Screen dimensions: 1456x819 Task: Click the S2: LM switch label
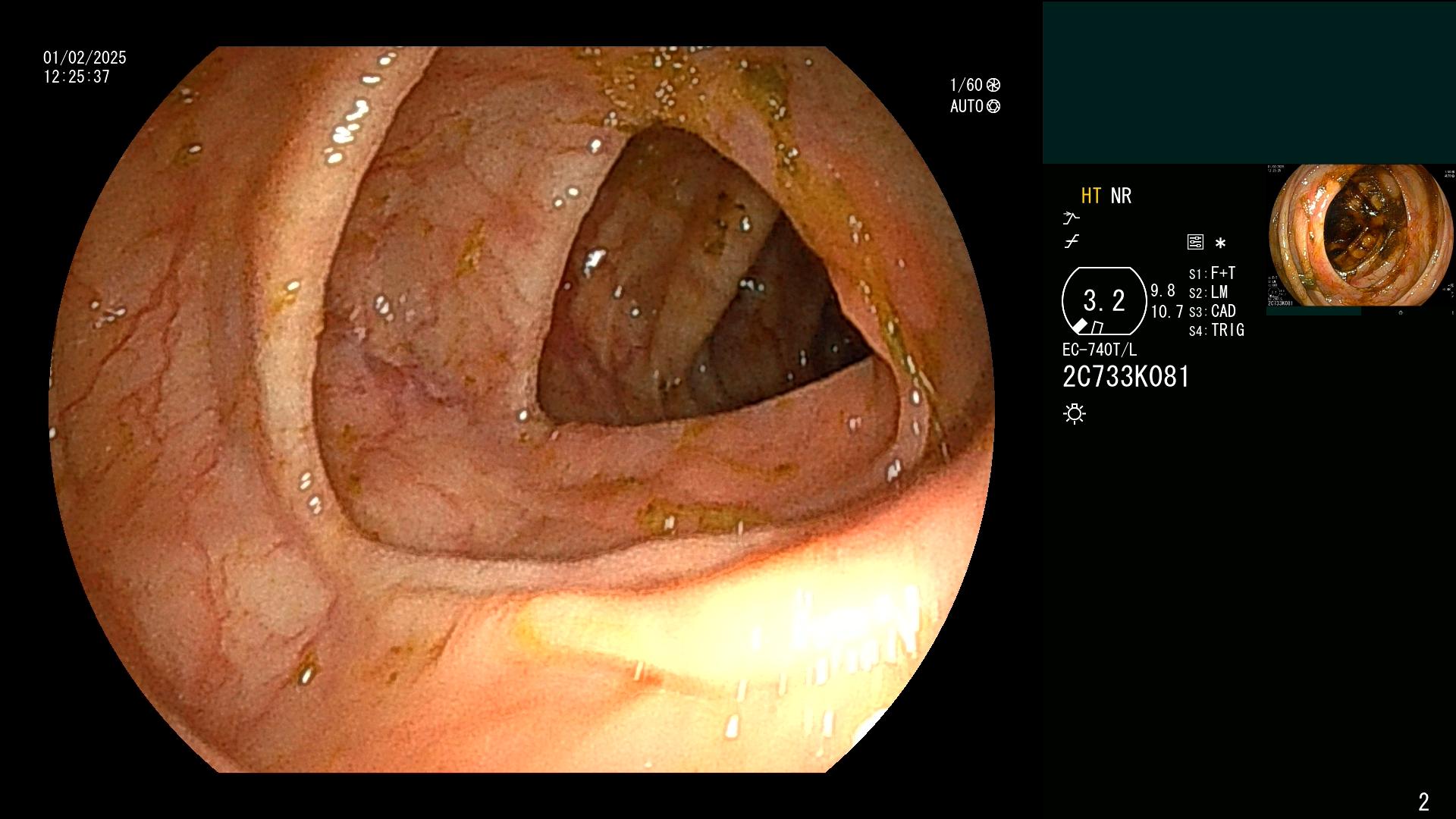tap(1208, 293)
